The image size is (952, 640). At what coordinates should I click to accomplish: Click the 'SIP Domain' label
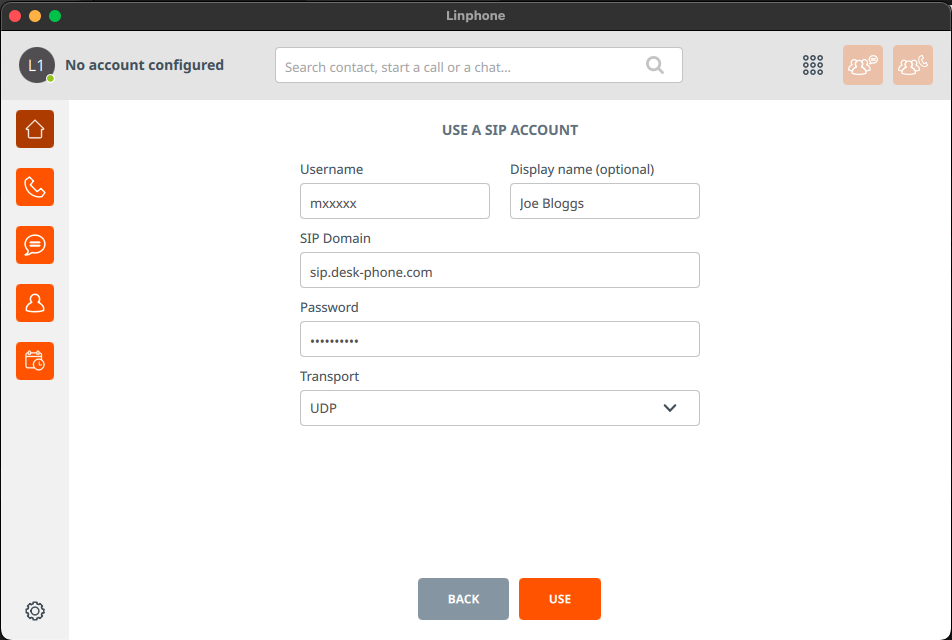tap(335, 238)
